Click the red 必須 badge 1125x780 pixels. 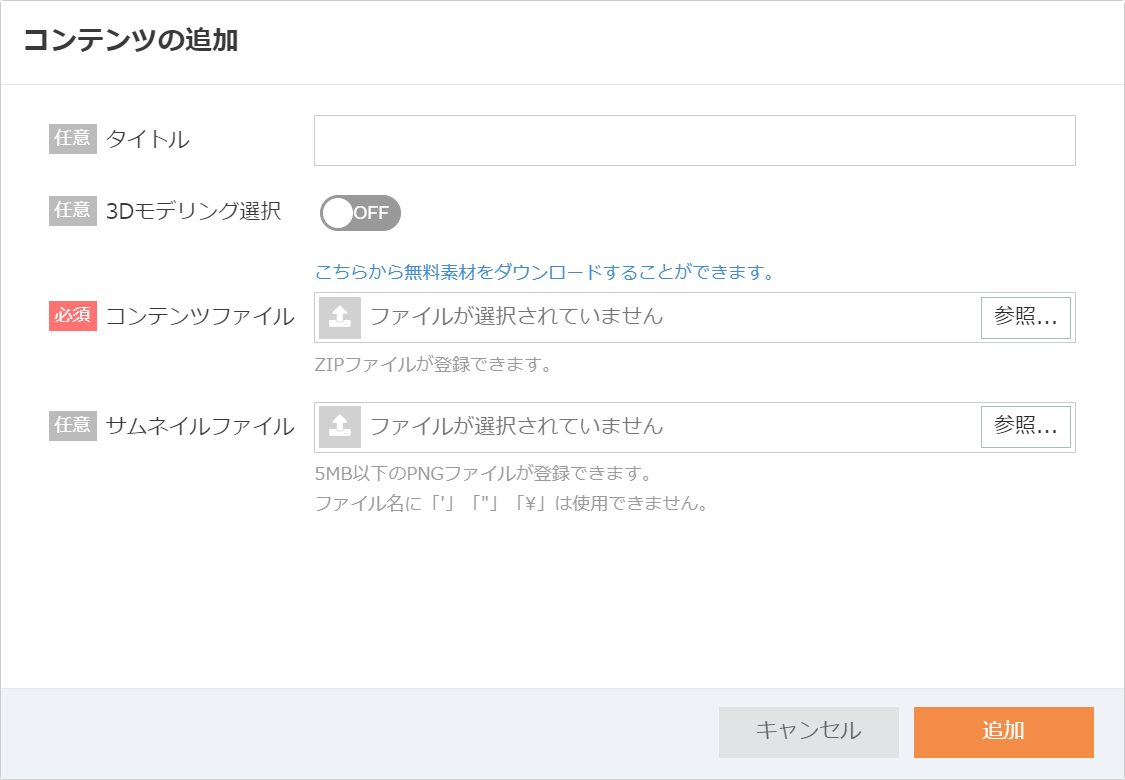tap(73, 316)
